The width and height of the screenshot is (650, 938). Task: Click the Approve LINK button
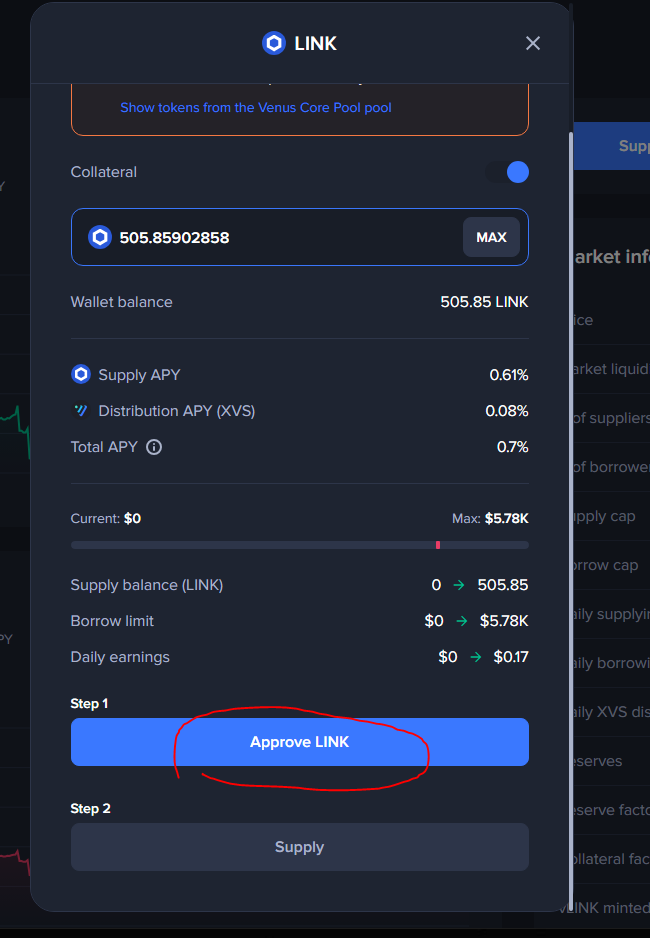click(x=300, y=742)
